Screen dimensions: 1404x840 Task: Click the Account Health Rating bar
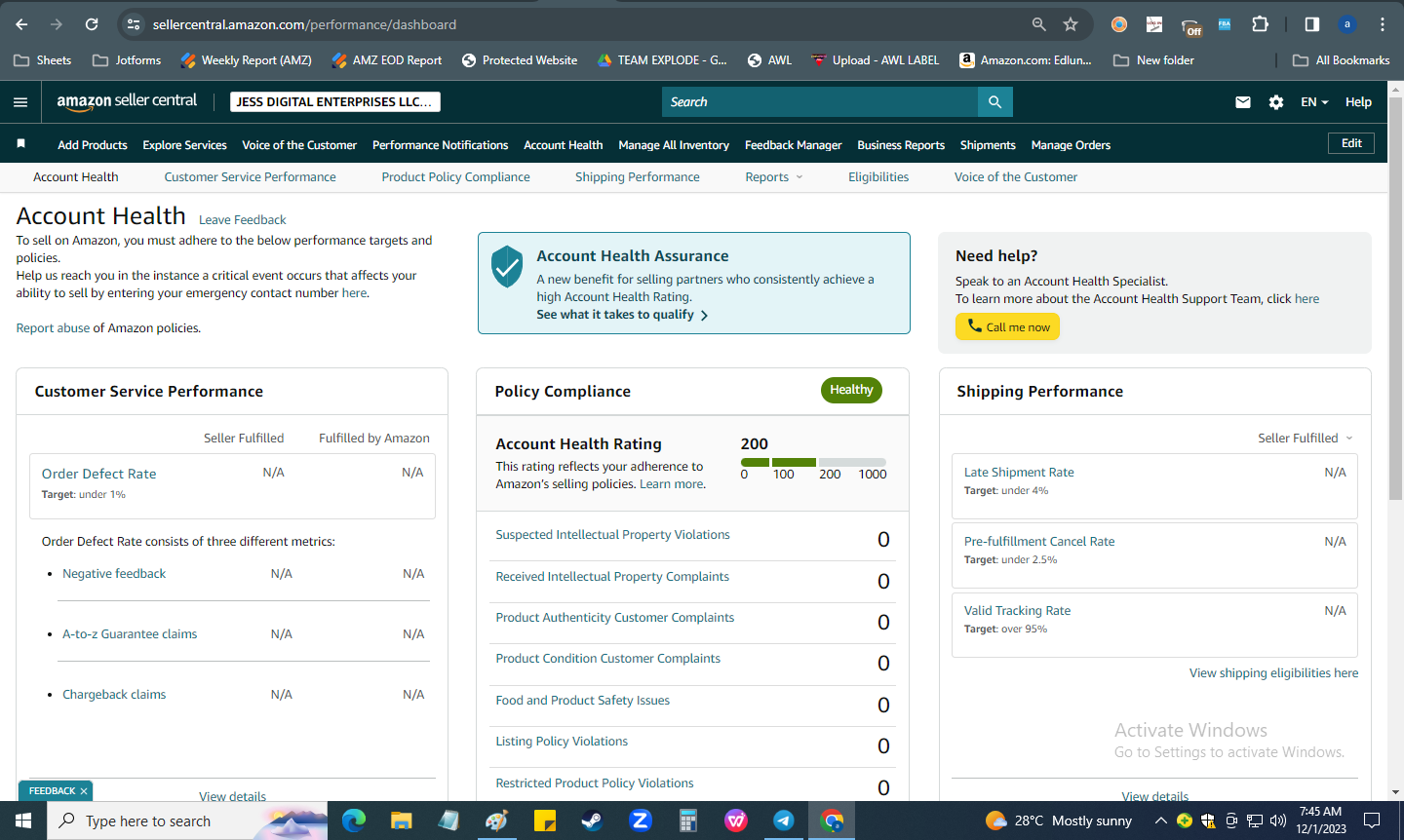click(x=813, y=462)
